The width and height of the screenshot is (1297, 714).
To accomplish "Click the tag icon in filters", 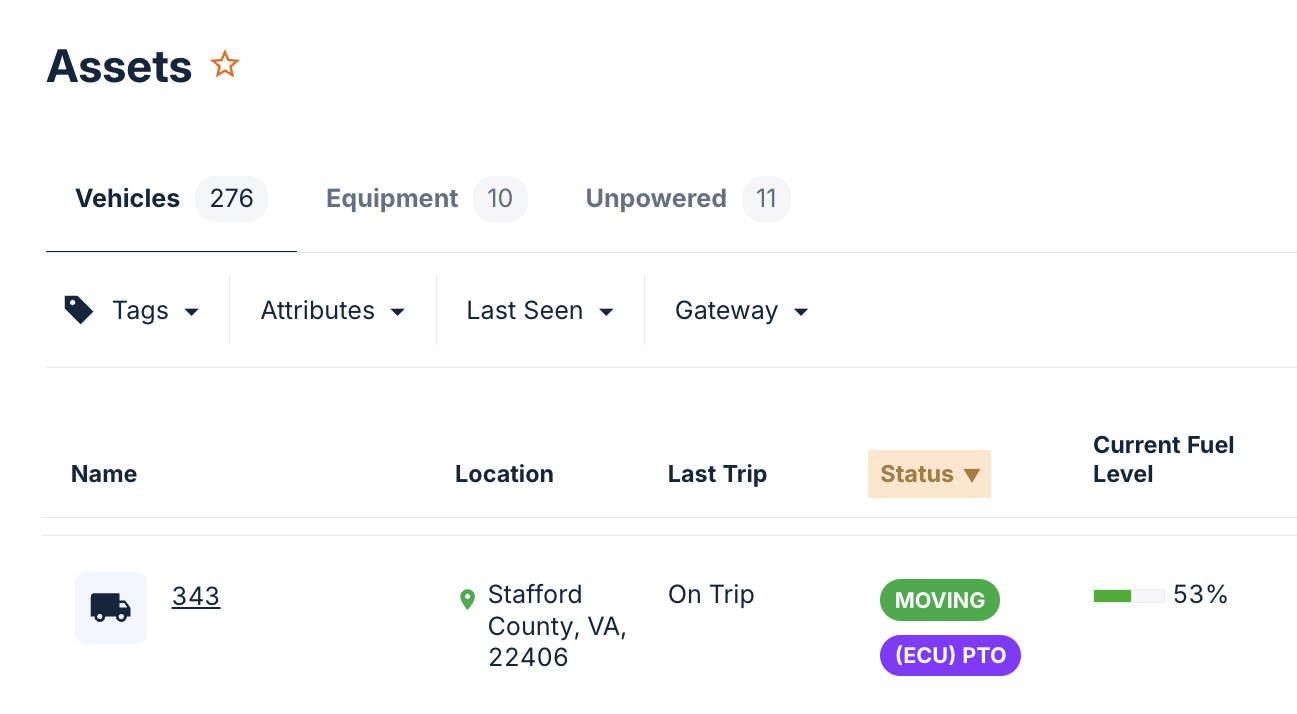I will click(x=79, y=310).
